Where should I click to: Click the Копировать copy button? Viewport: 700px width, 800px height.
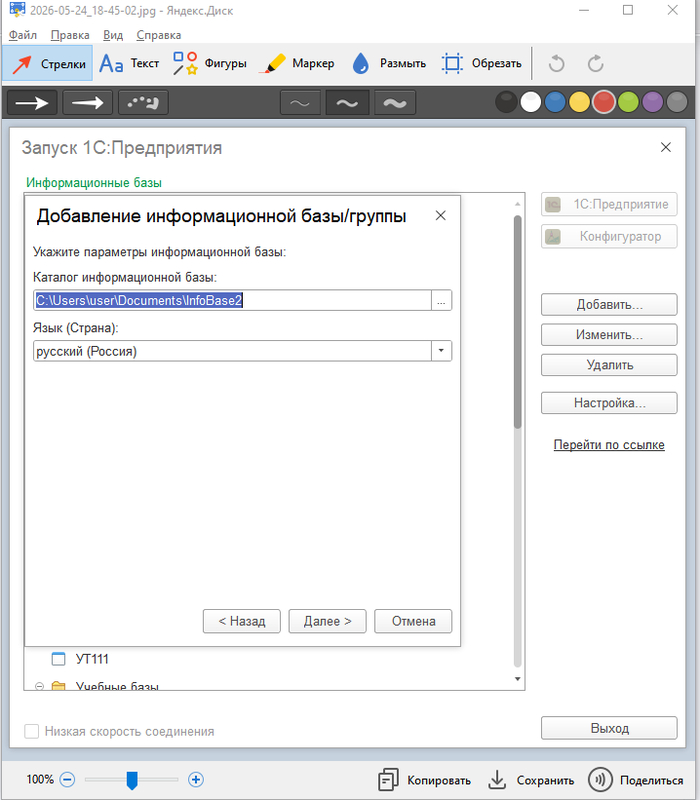[424, 780]
